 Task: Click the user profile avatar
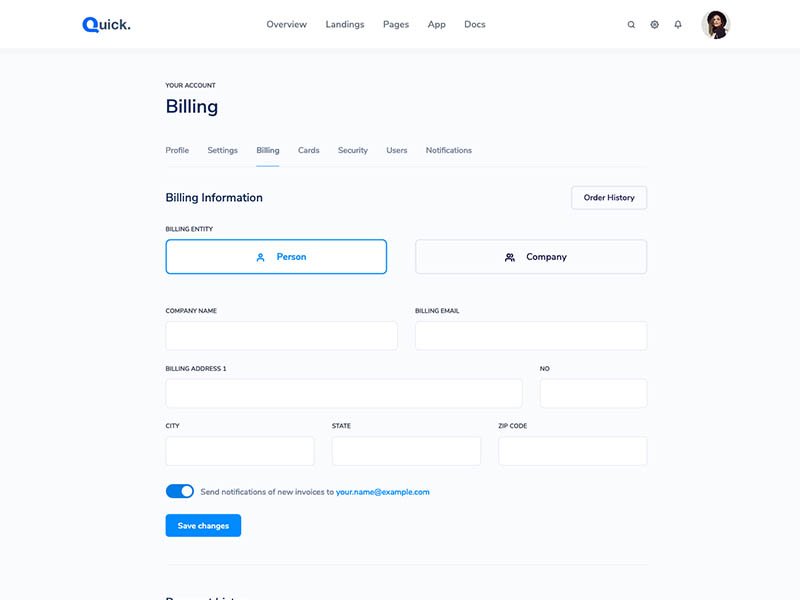(x=716, y=25)
